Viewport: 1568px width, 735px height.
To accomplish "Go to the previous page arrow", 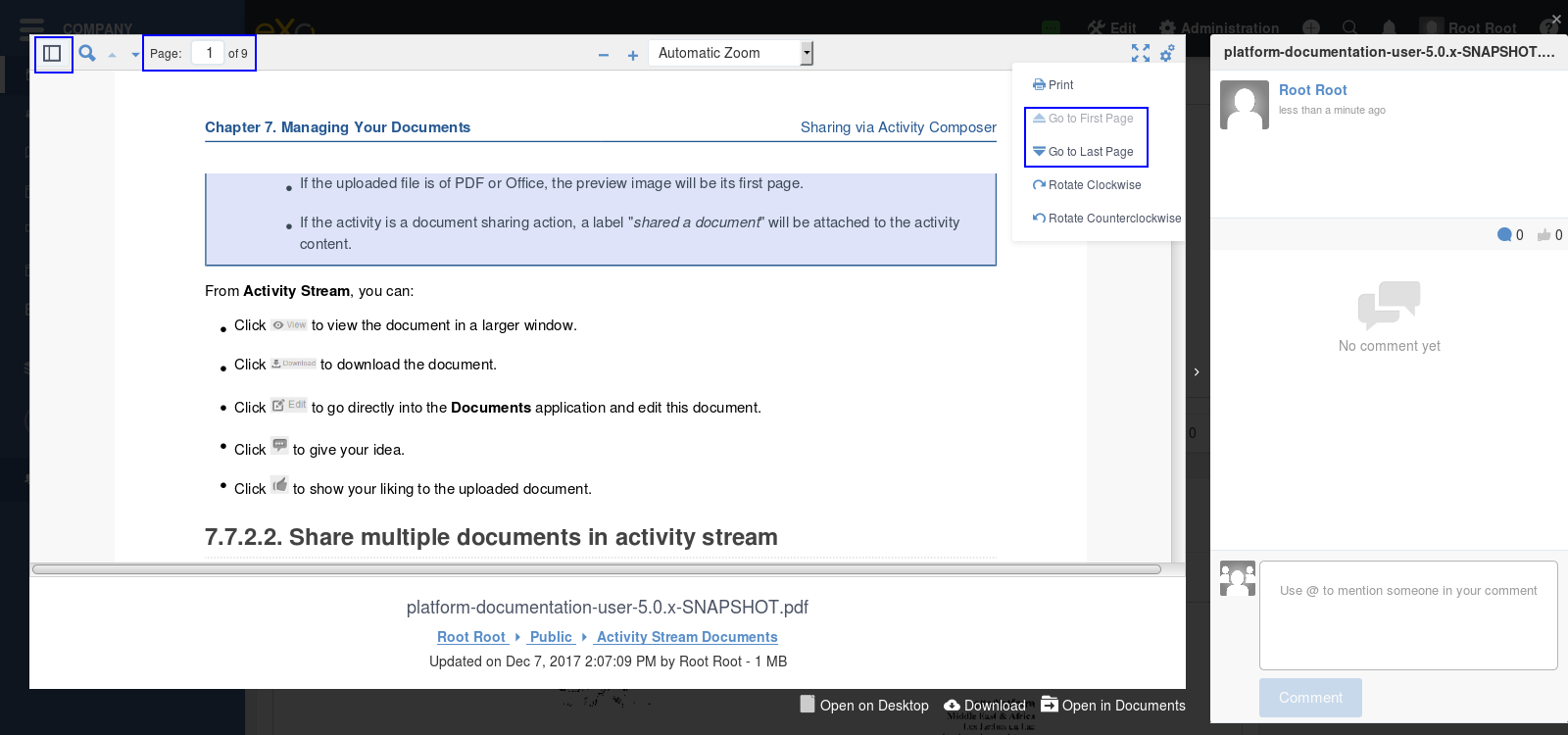I will pos(112,55).
